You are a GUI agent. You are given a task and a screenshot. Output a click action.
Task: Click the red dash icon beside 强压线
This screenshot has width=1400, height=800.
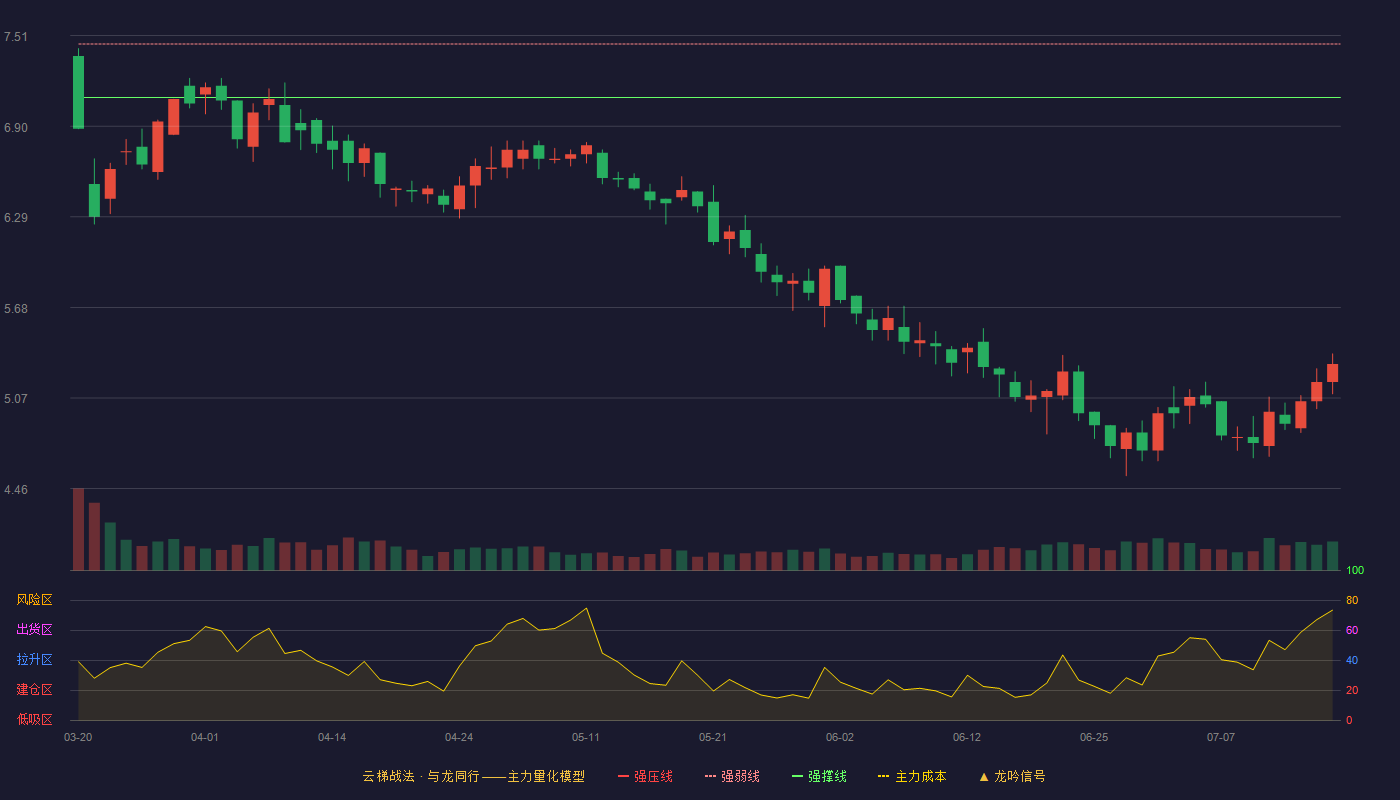[x=623, y=776]
